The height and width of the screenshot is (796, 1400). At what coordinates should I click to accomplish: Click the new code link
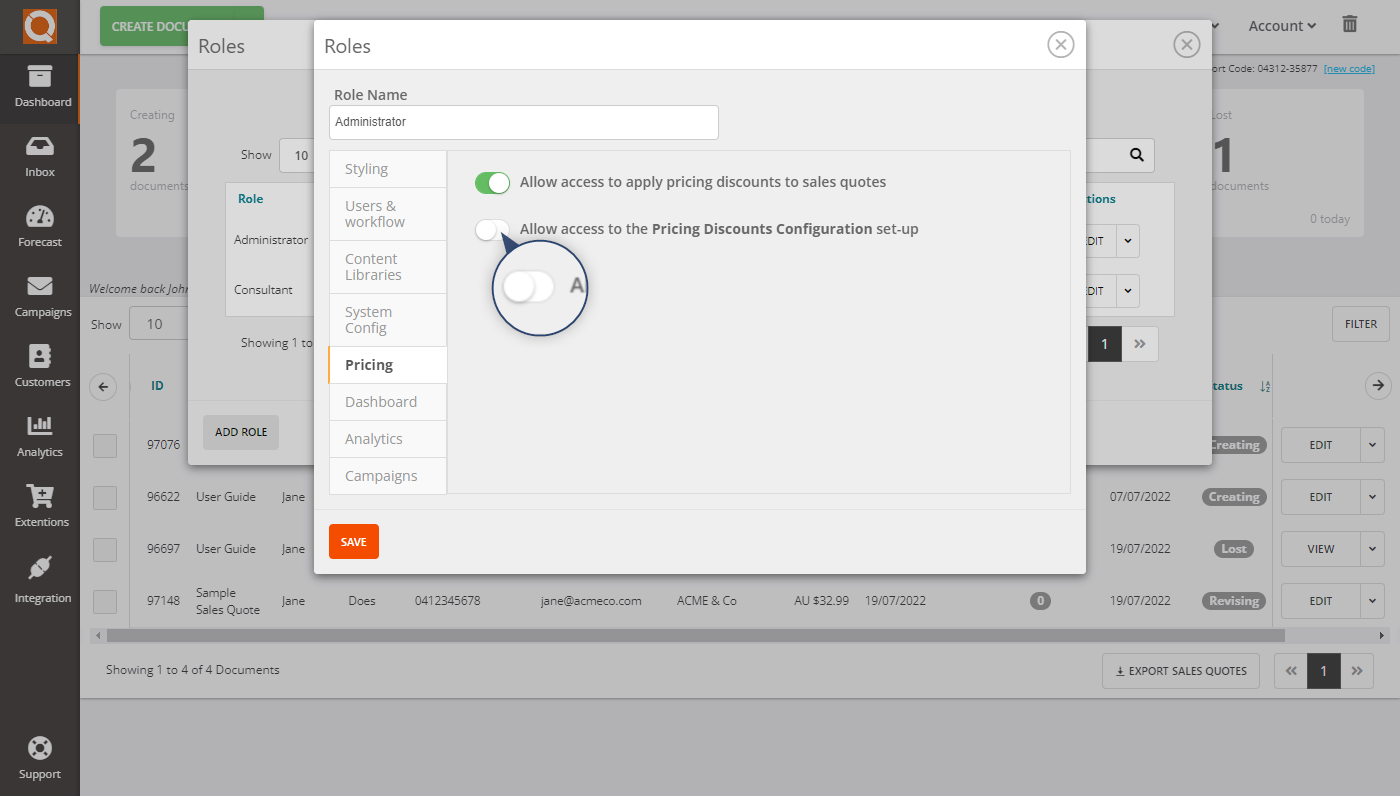(x=1349, y=68)
